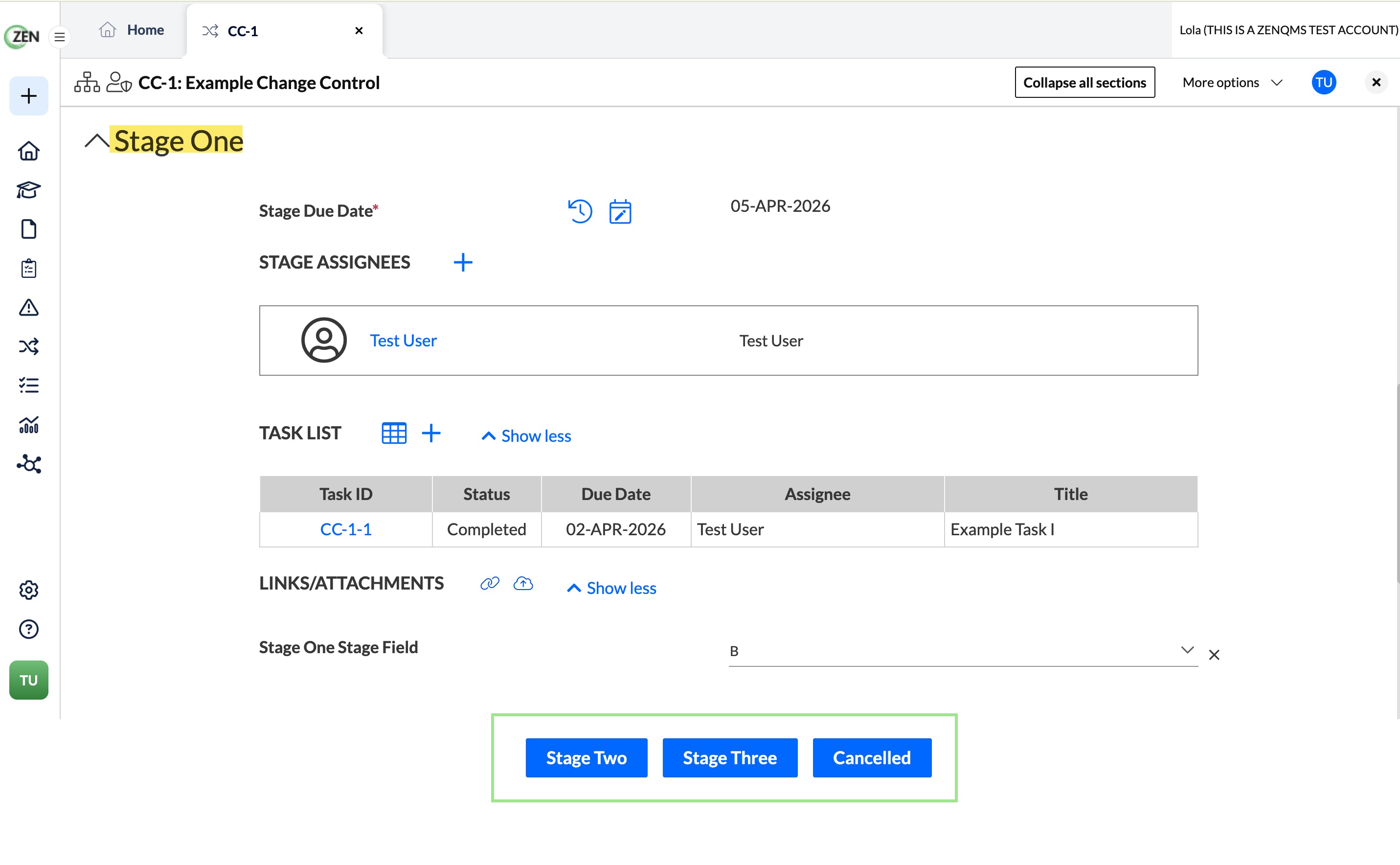Open the warning triangle Issues icon
The width and height of the screenshot is (1400, 865).
tap(28, 308)
